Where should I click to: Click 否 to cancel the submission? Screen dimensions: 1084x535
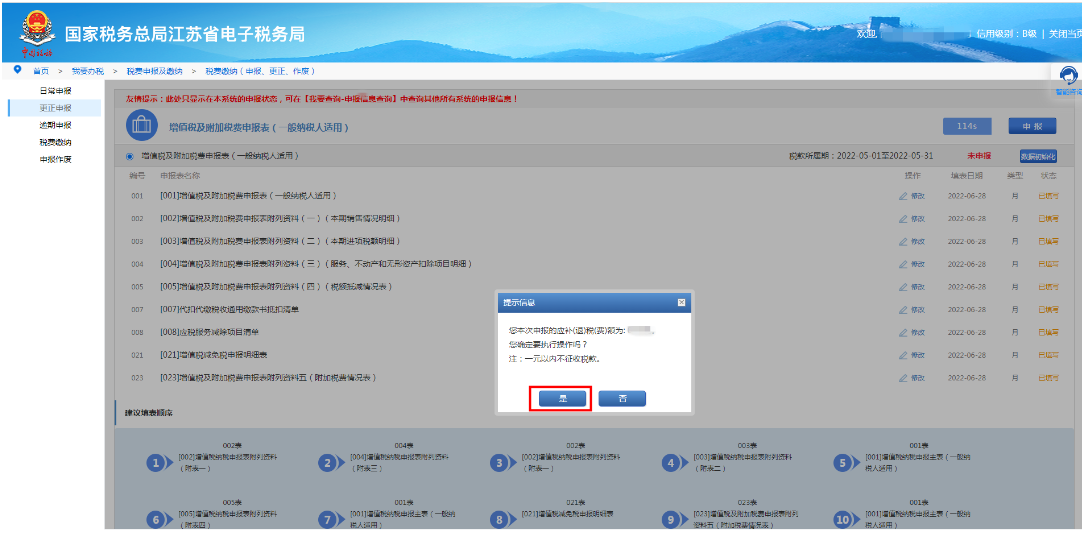[x=622, y=398]
